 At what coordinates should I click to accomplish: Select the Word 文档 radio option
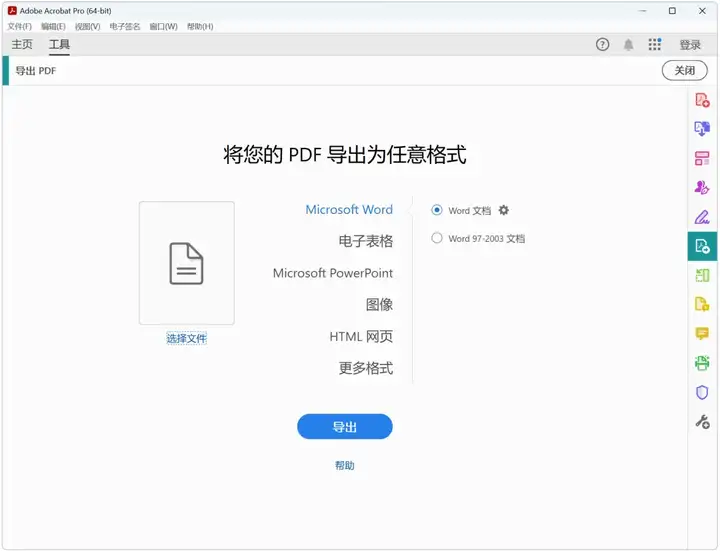coord(437,210)
